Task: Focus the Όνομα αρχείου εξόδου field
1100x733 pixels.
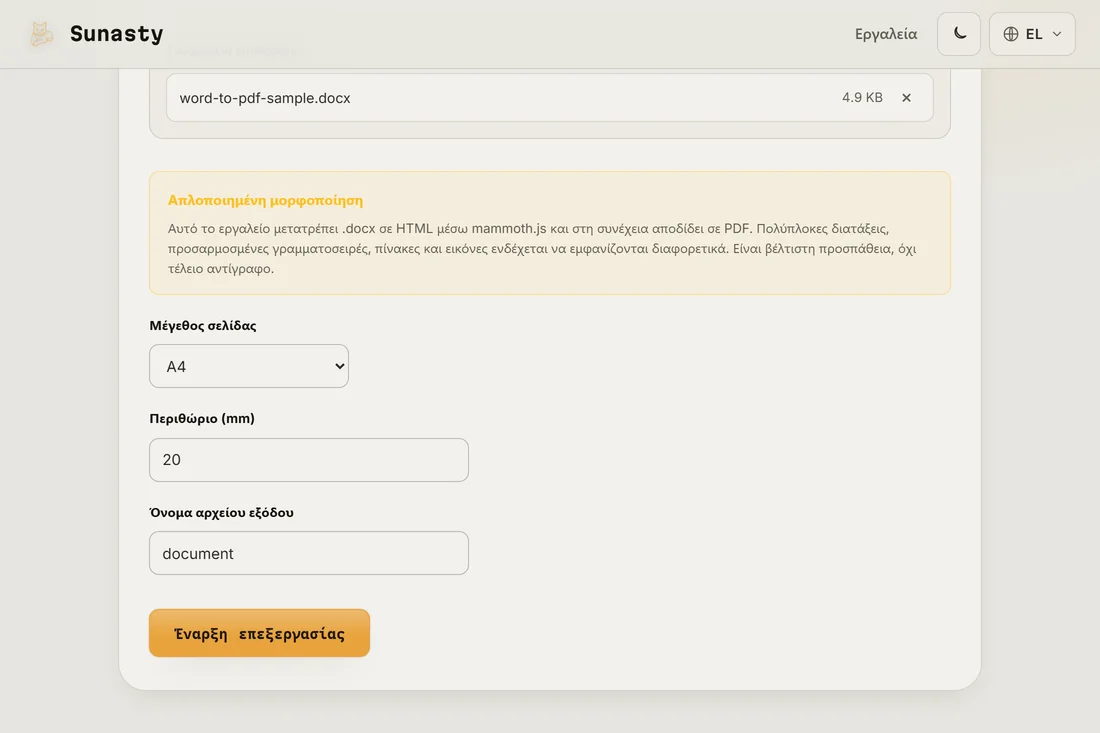Action: (309, 553)
